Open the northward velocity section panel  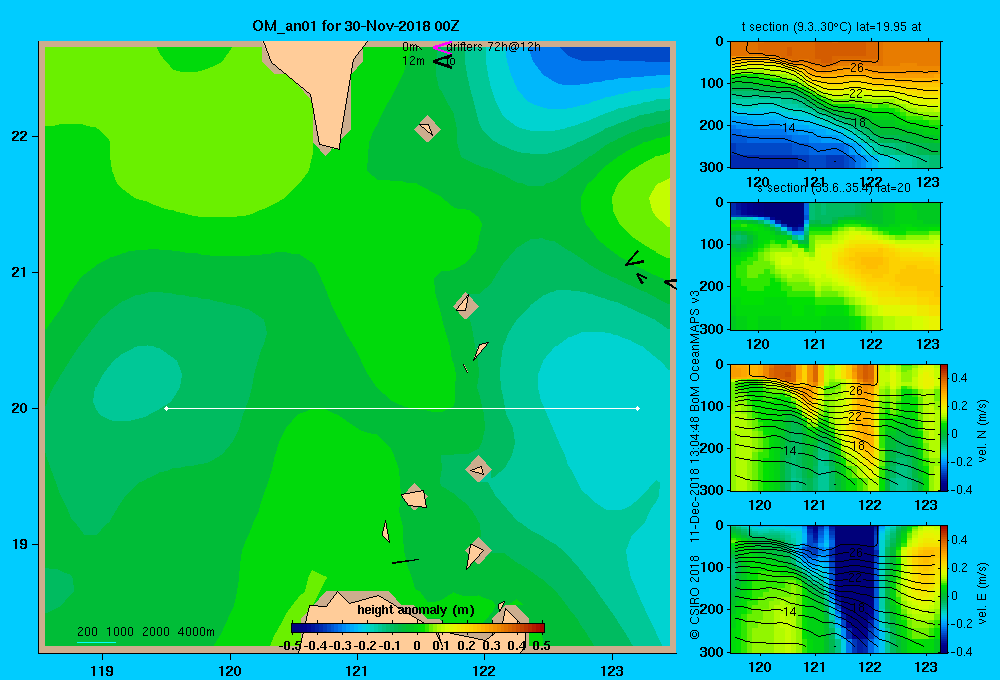click(835, 427)
